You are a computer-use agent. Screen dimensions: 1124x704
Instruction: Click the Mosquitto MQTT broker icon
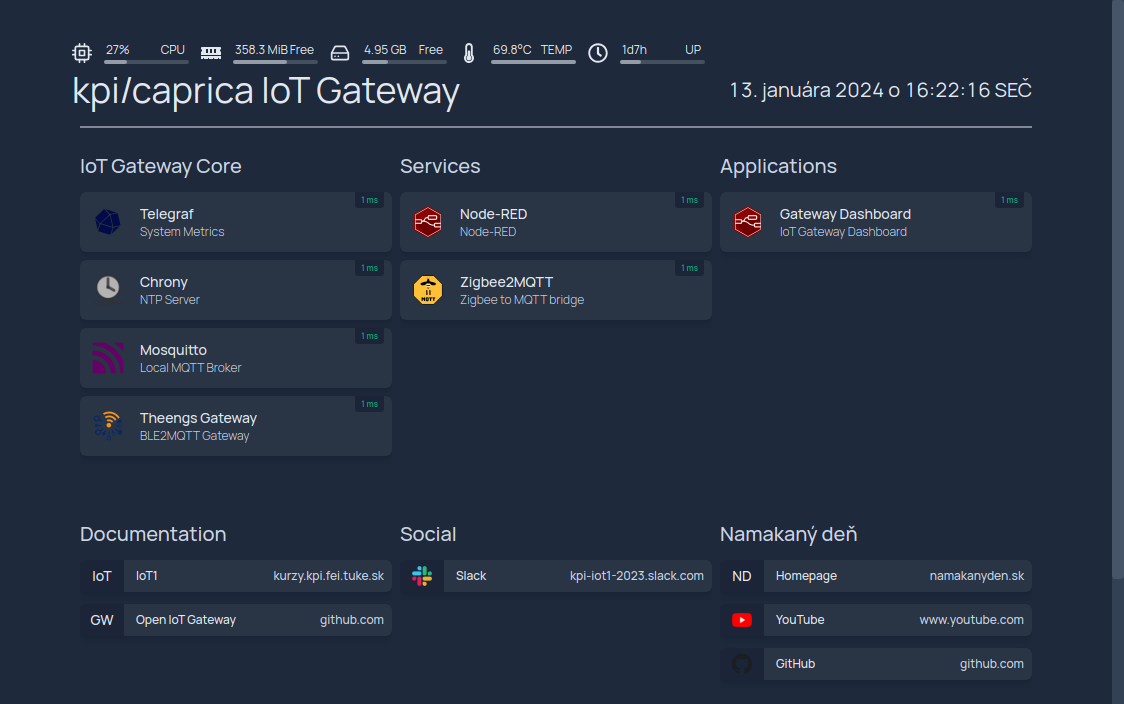click(x=108, y=357)
